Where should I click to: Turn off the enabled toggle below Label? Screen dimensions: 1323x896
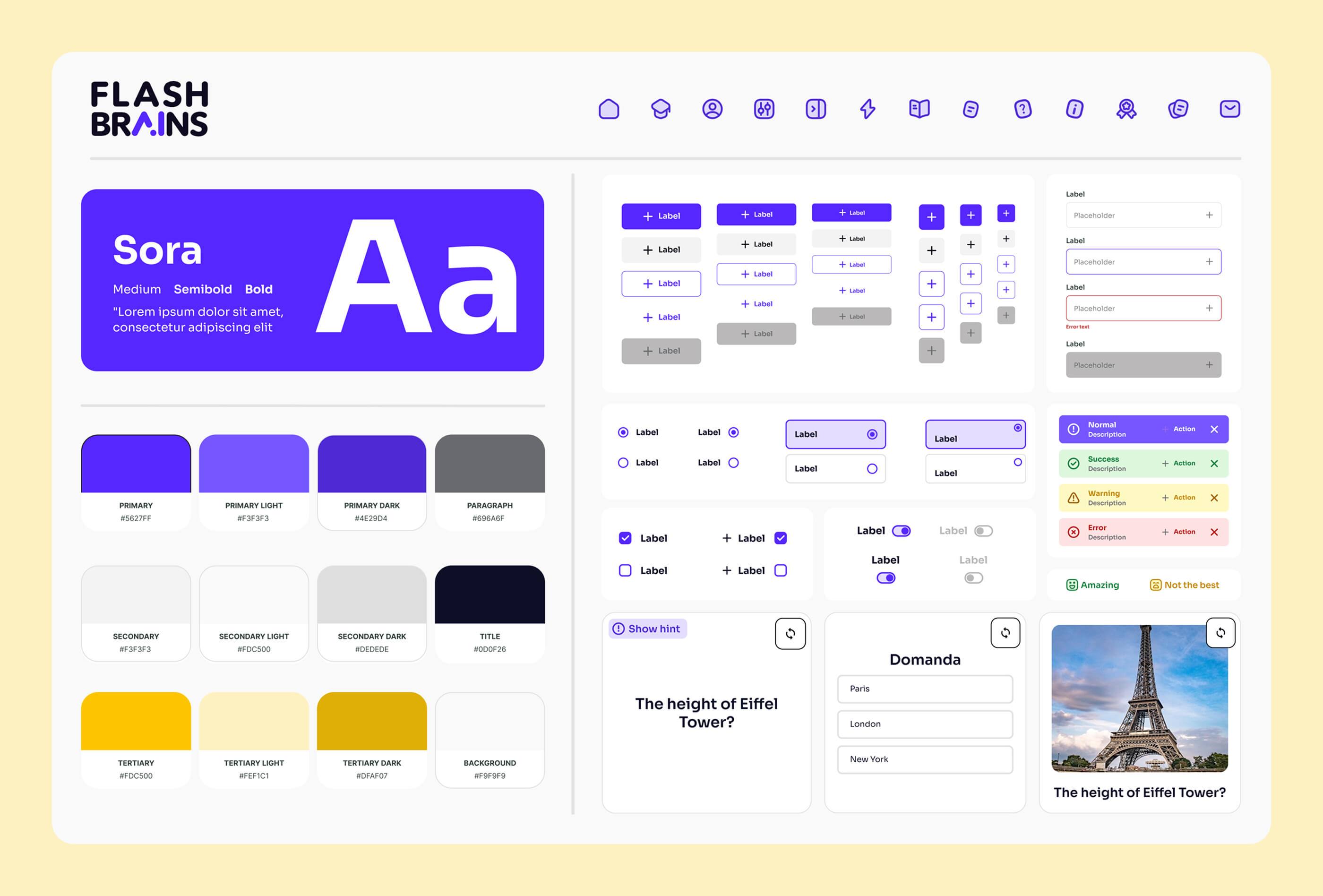coord(886,578)
